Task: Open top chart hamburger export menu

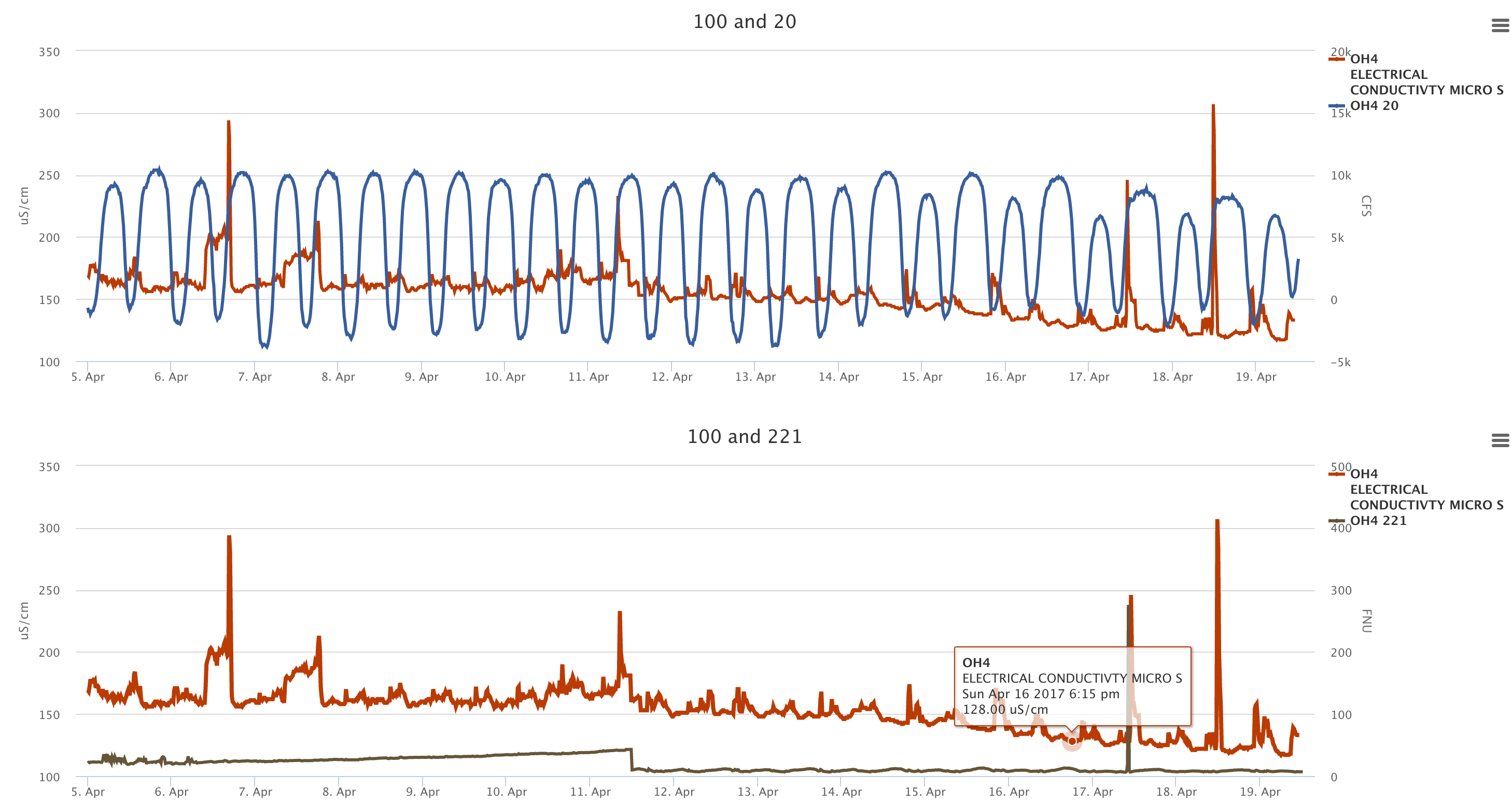Action: pos(1500,25)
